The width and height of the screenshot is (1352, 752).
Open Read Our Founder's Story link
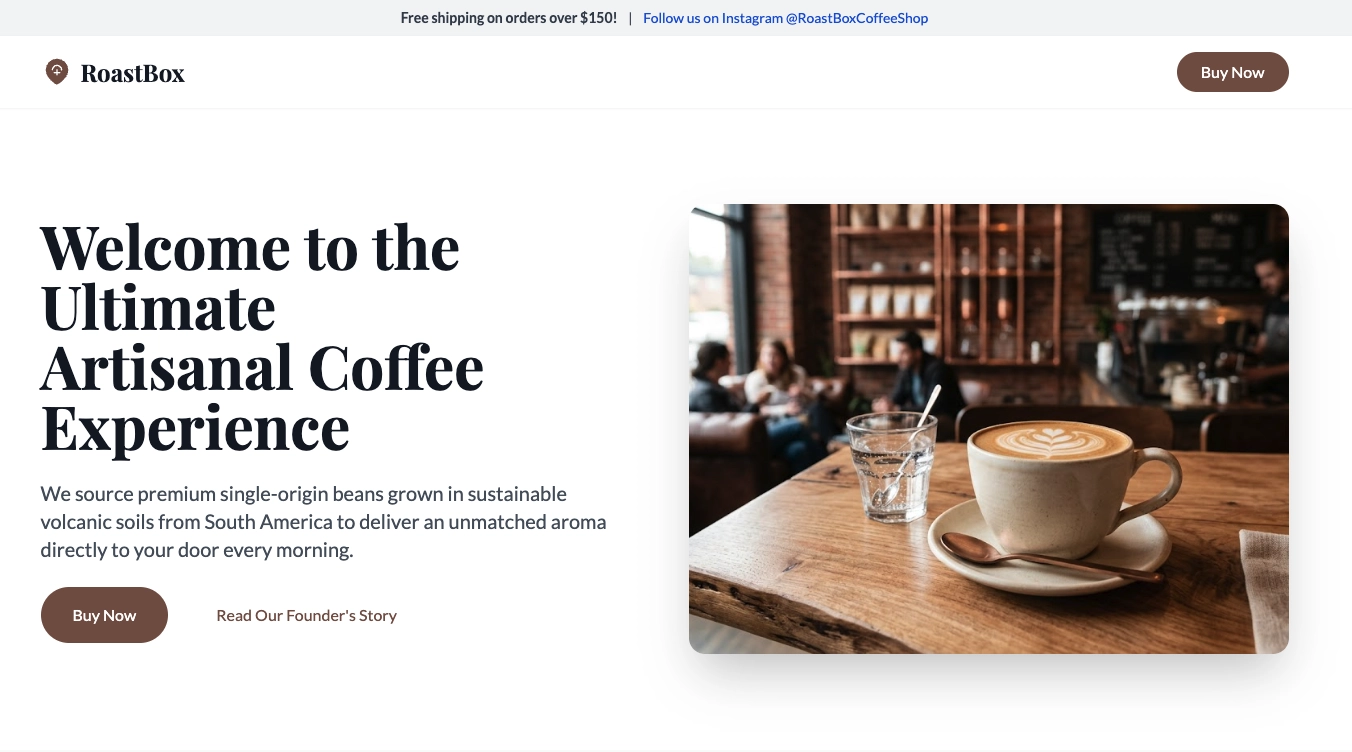[x=306, y=615]
